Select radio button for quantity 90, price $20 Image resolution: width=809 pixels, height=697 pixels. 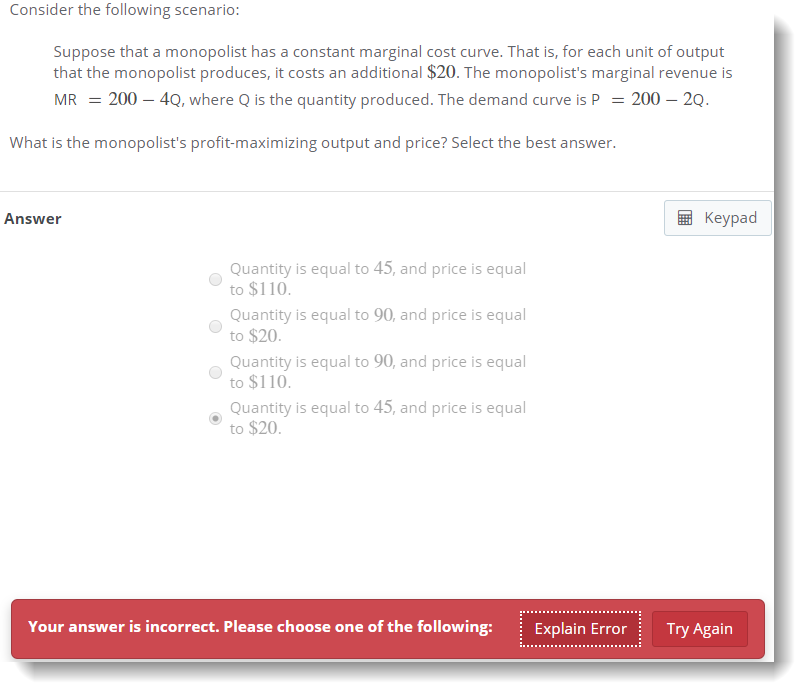click(x=215, y=326)
